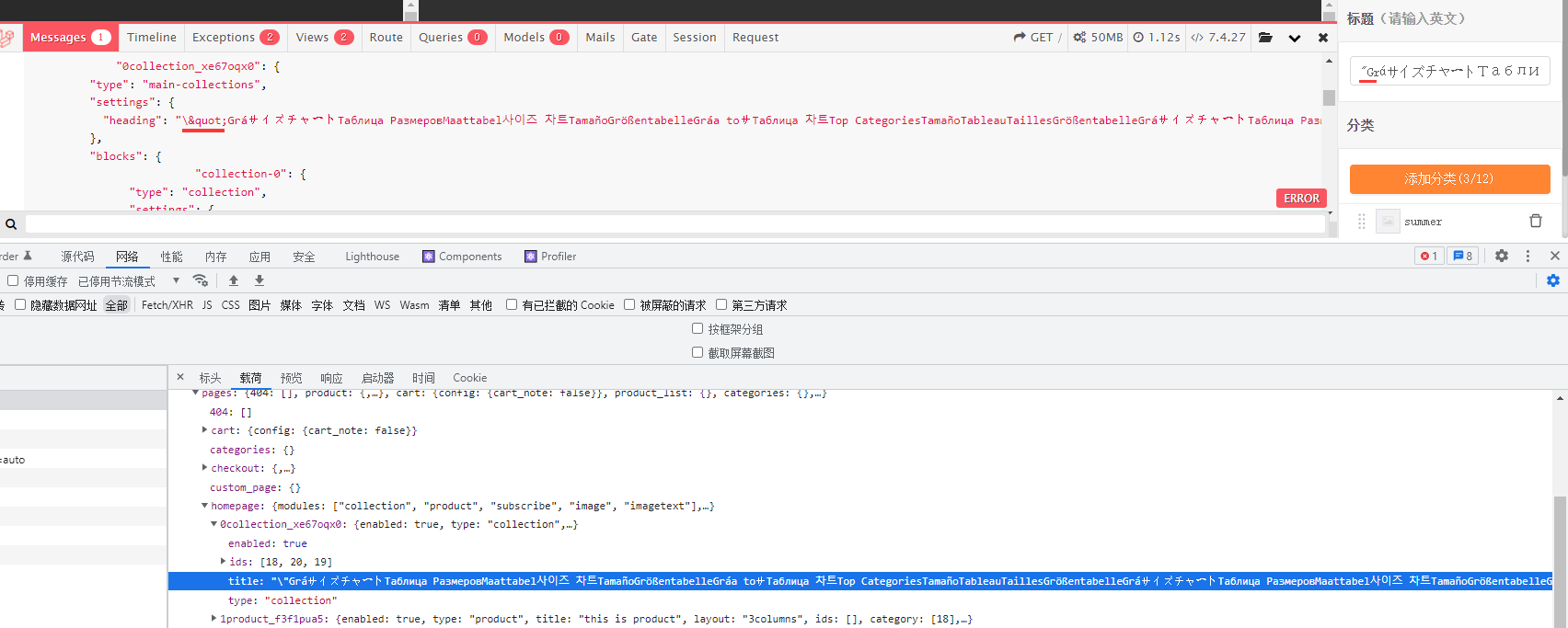
Task: Filter requests by Fetch/XHR type
Action: [x=167, y=305]
